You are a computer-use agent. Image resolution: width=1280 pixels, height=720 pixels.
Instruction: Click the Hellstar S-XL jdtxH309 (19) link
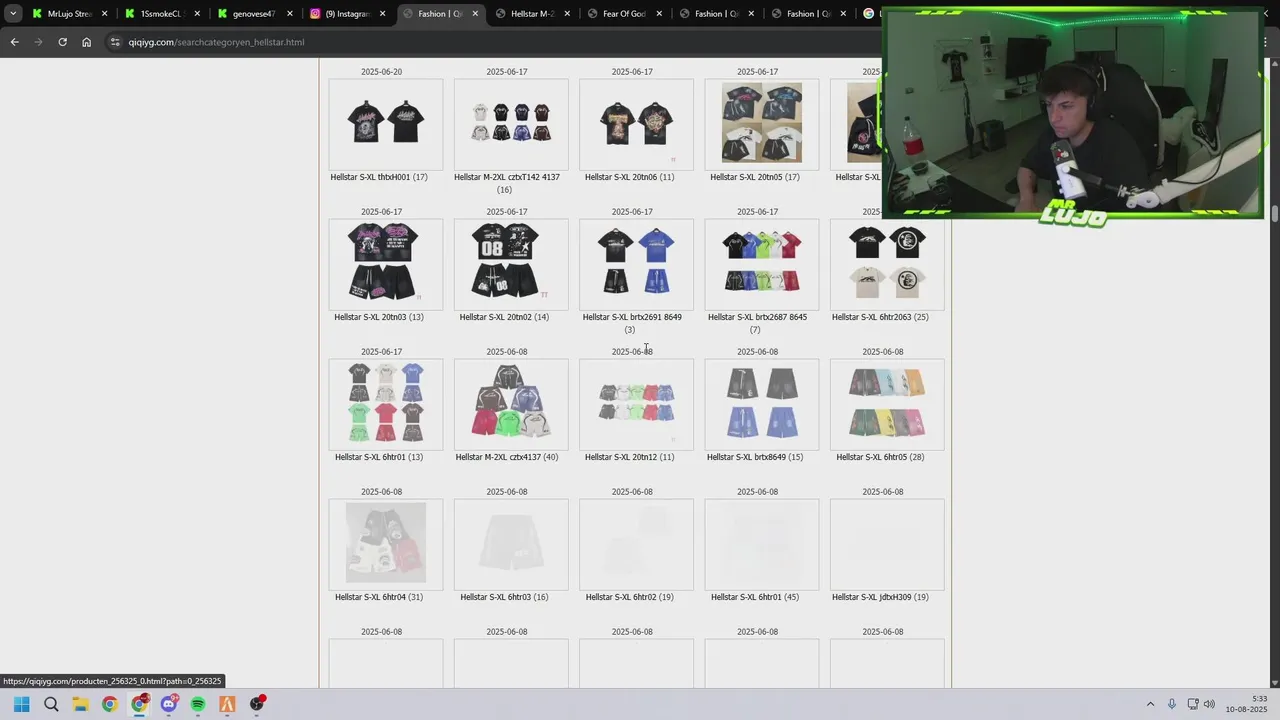(x=880, y=597)
